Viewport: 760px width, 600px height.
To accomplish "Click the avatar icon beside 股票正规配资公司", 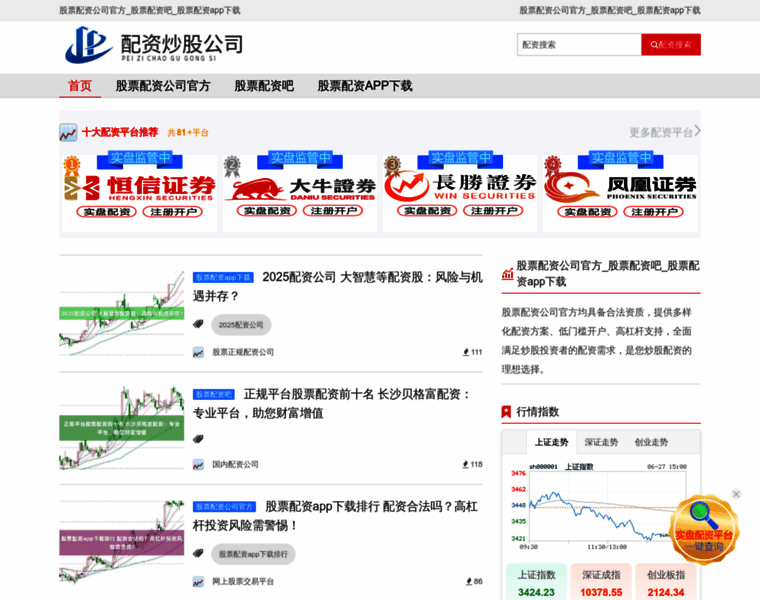I will (x=198, y=352).
